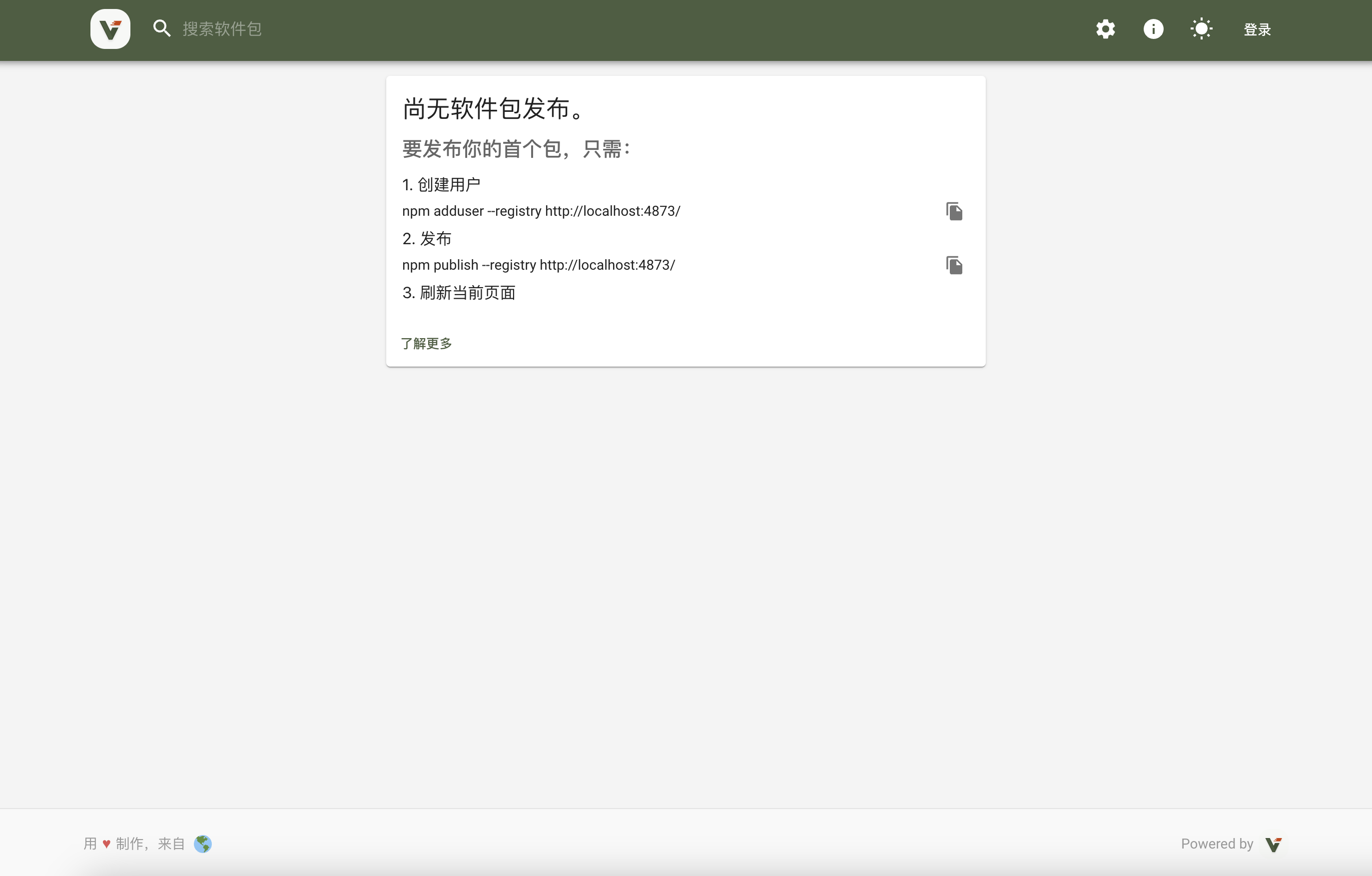1372x876 pixels.
Task: Toggle the light/dark theme sun icon
Action: click(x=1201, y=29)
